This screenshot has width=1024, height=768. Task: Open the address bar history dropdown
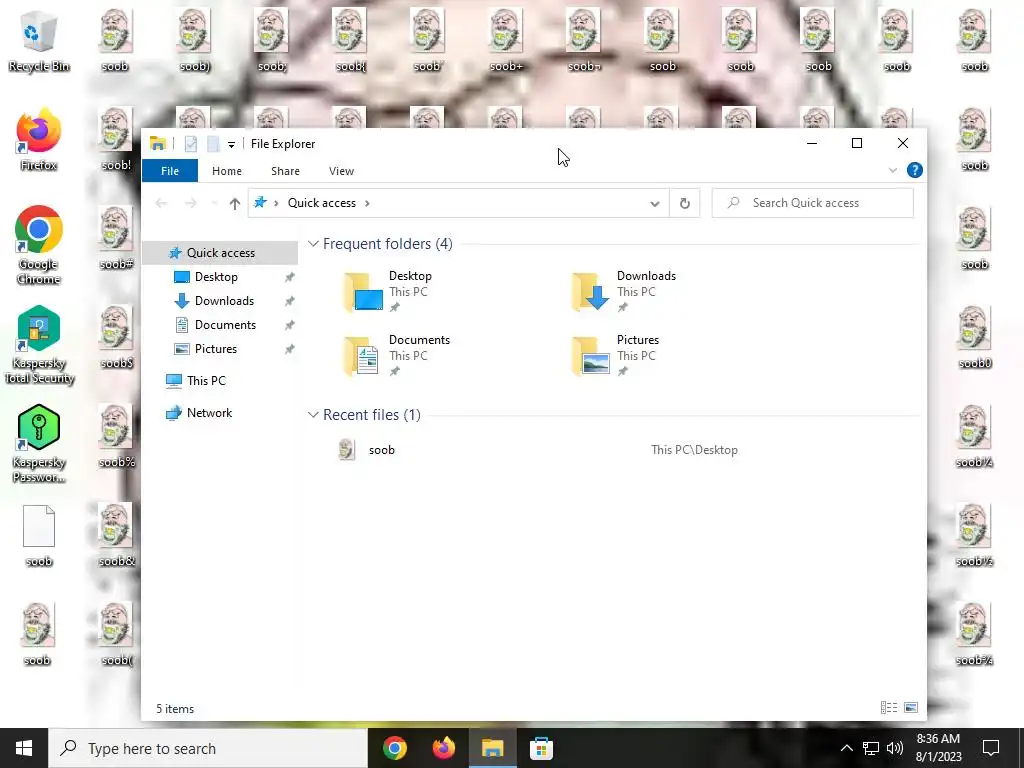(654, 203)
